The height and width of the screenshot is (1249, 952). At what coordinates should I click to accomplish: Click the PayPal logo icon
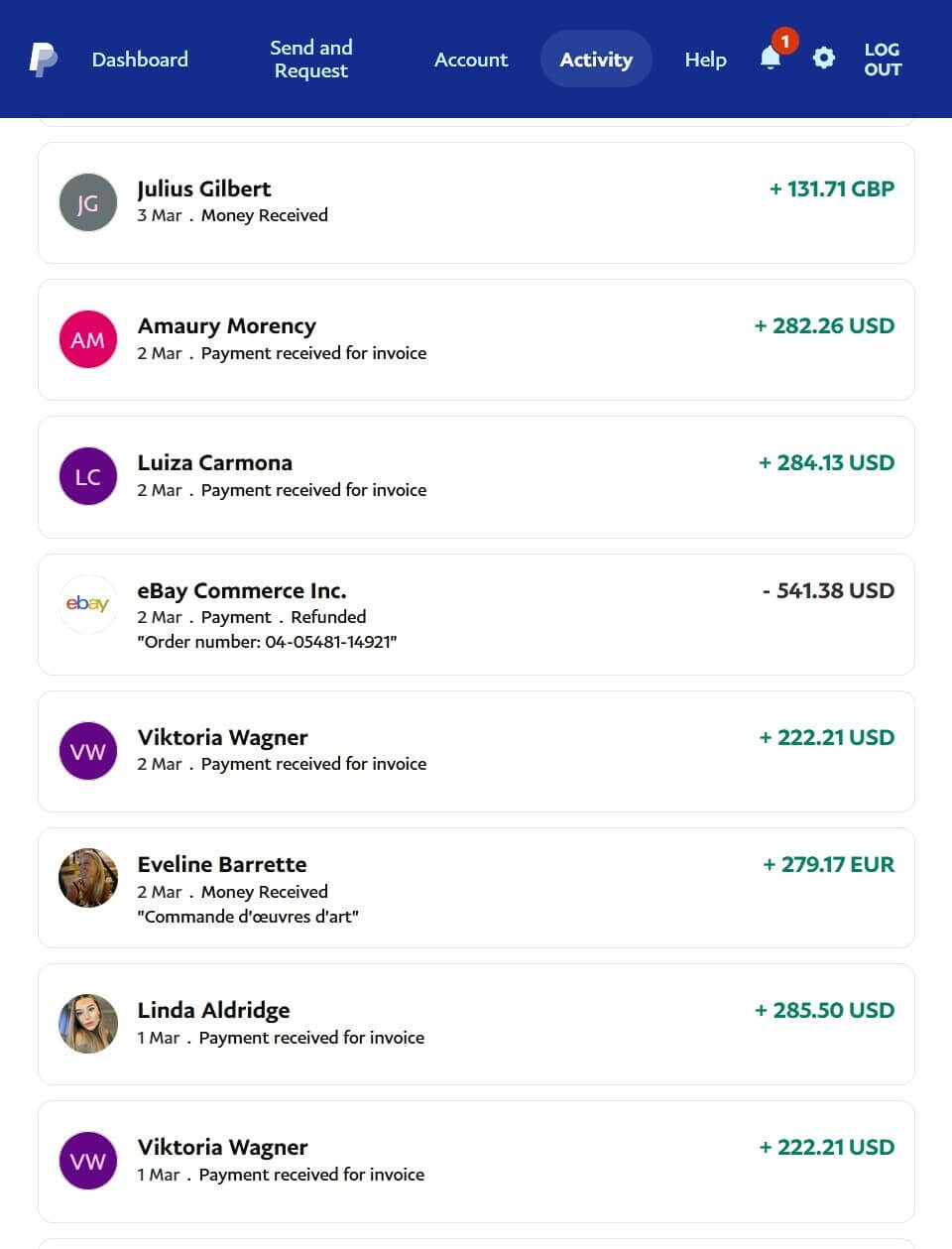(43, 60)
